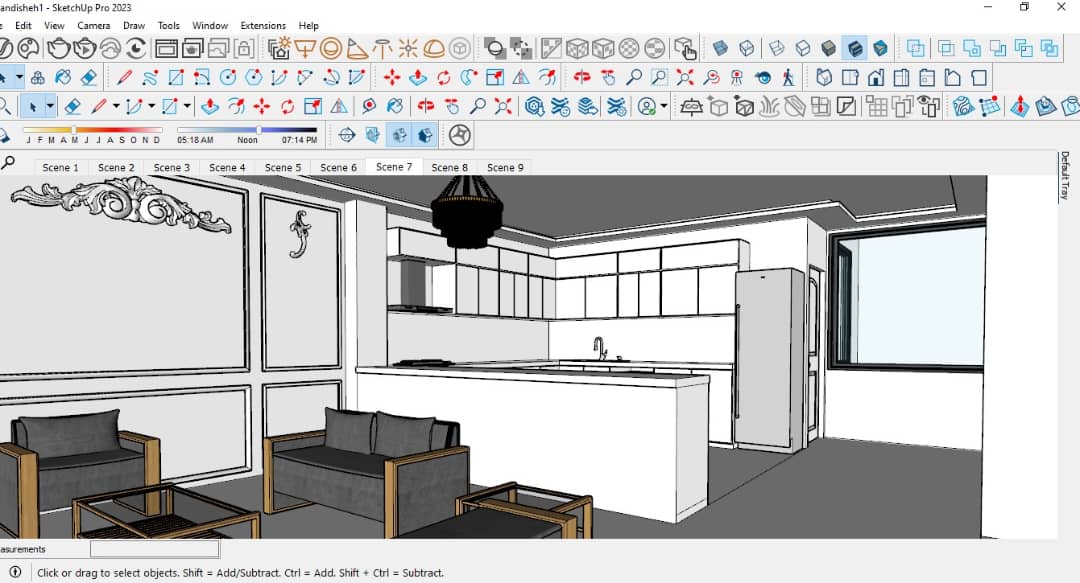Toggle X-Ray face style
This screenshot has height=583, width=1080.
pos(720,48)
